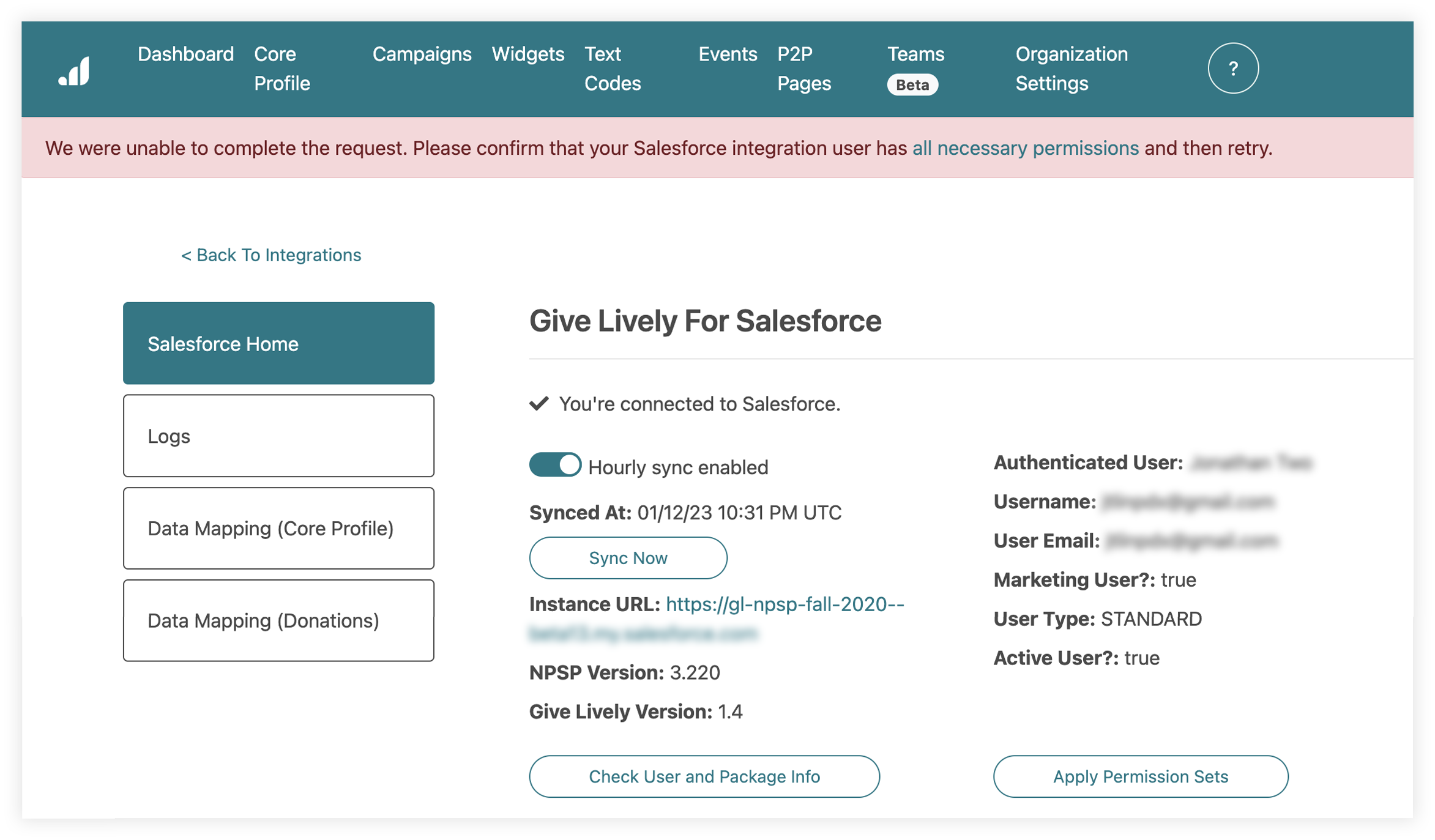Viewport: 1435px width, 840px height.
Task: Click Check User and Package Info button
Action: pos(704,776)
